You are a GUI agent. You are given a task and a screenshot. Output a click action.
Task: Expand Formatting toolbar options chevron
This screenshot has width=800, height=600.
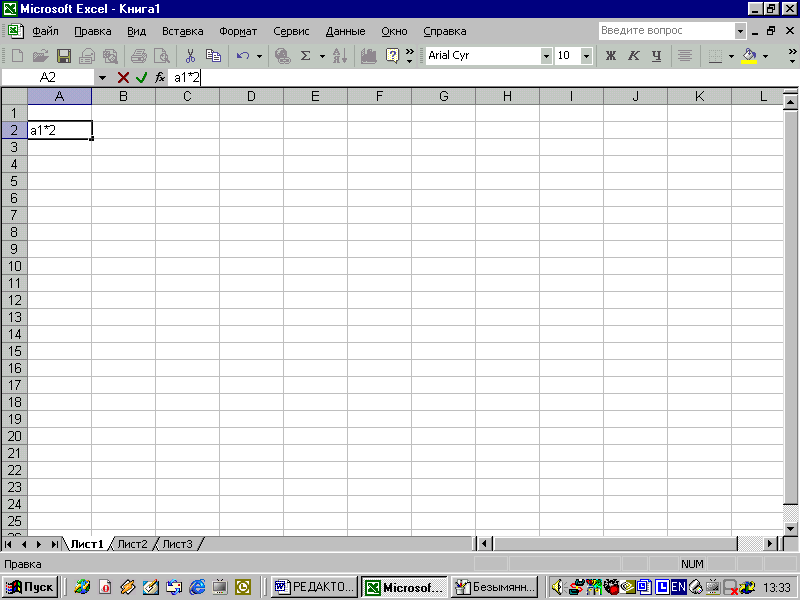click(x=792, y=55)
